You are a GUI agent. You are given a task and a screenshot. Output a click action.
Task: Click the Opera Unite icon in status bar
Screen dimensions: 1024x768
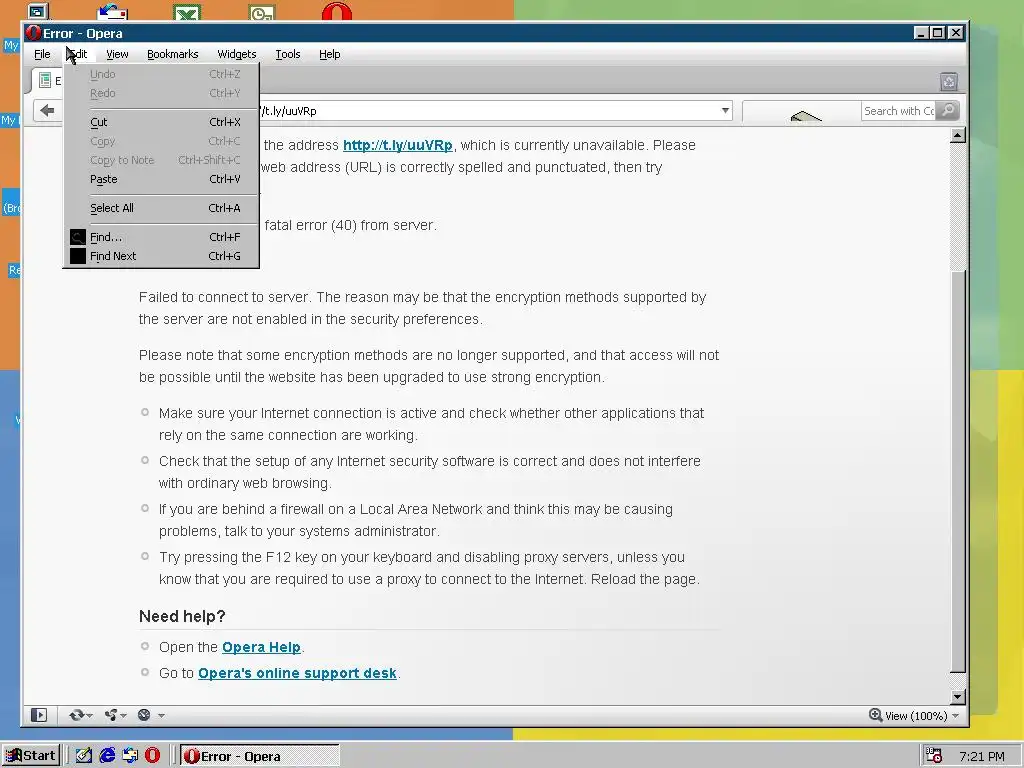pyautogui.click(x=111, y=715)
